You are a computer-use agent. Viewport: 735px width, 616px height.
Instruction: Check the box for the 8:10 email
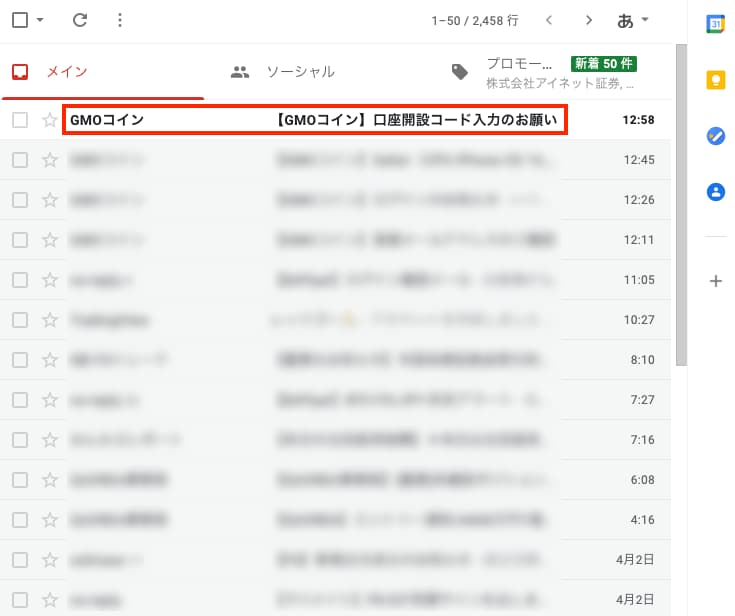click(x=20, y=360)
